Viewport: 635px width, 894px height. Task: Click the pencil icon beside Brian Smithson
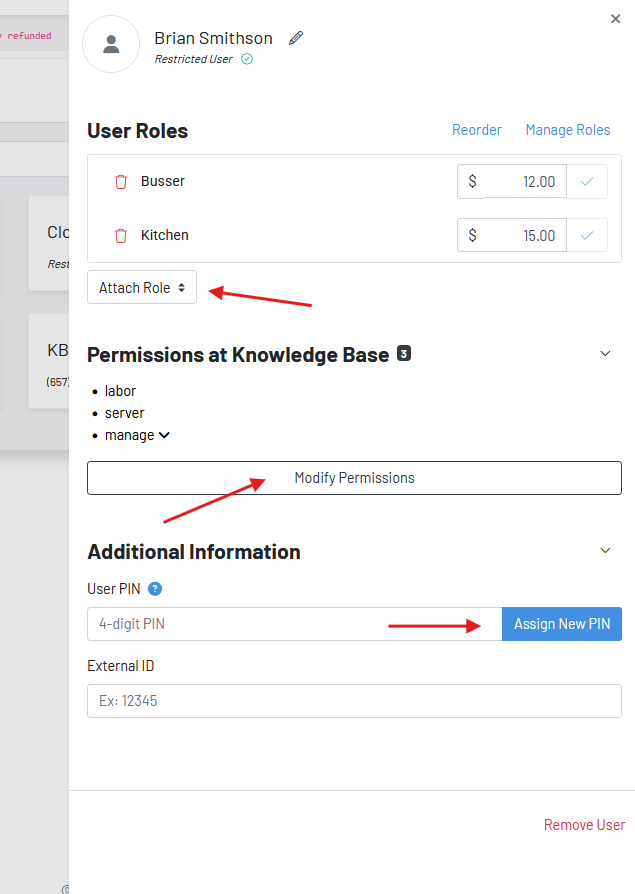point(296,38)
